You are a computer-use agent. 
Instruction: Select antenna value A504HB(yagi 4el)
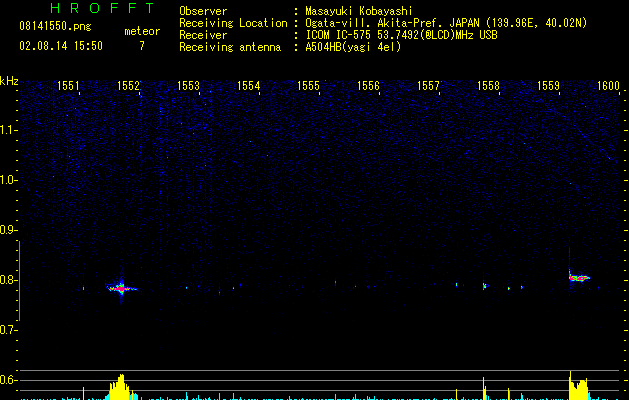(x=353, y=47)
